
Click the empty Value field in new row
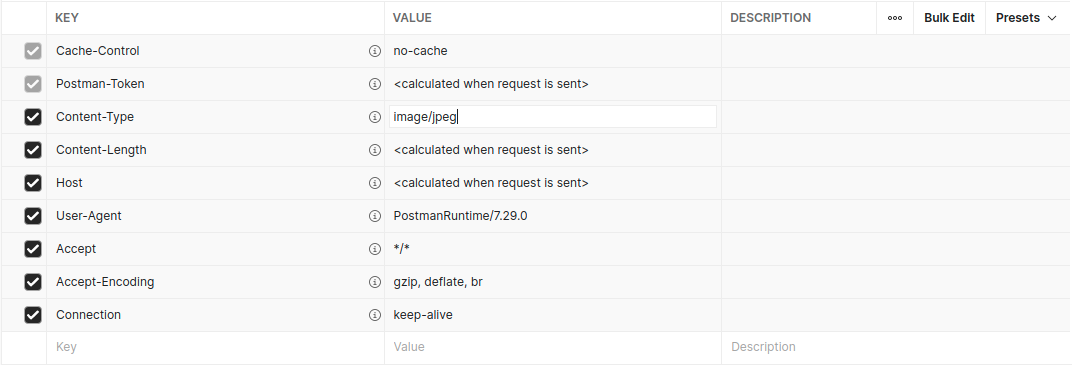point(553,347)
